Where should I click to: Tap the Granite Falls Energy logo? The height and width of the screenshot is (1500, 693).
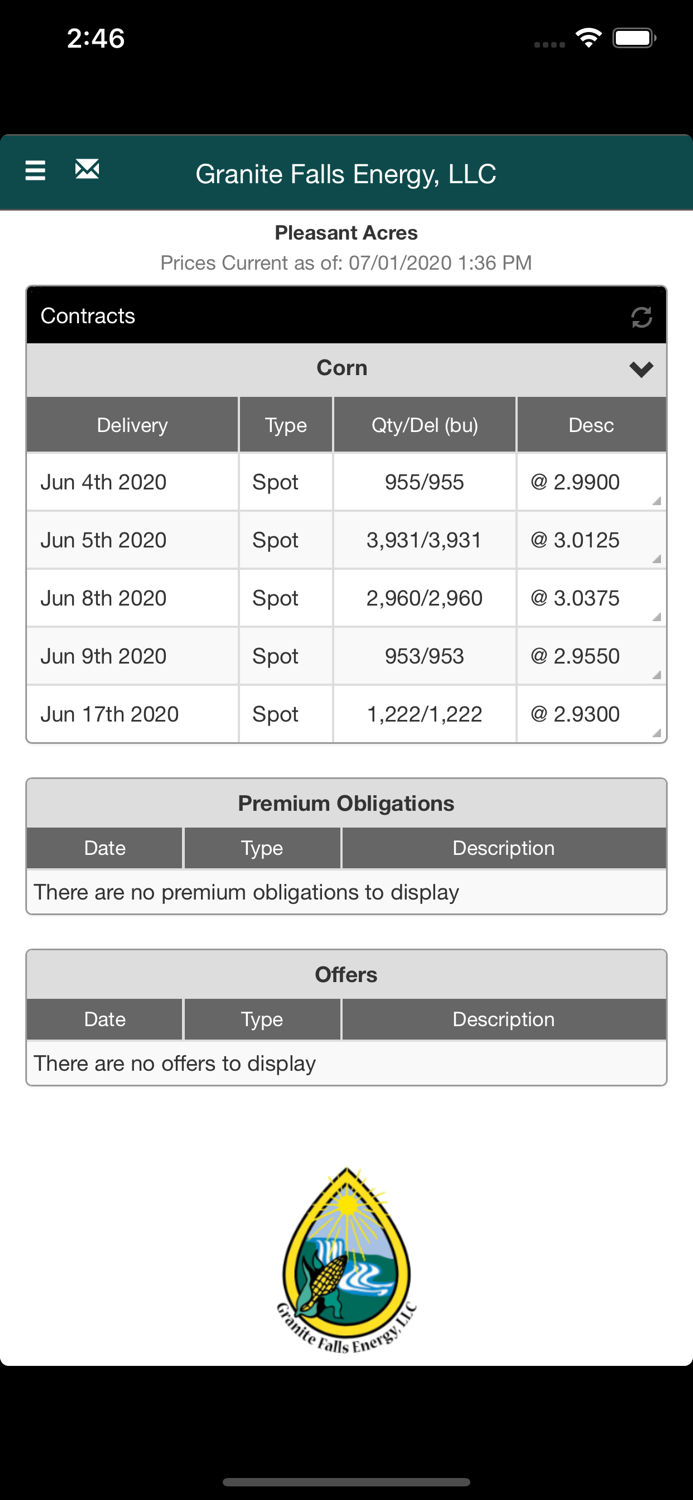pos(346,1260)
